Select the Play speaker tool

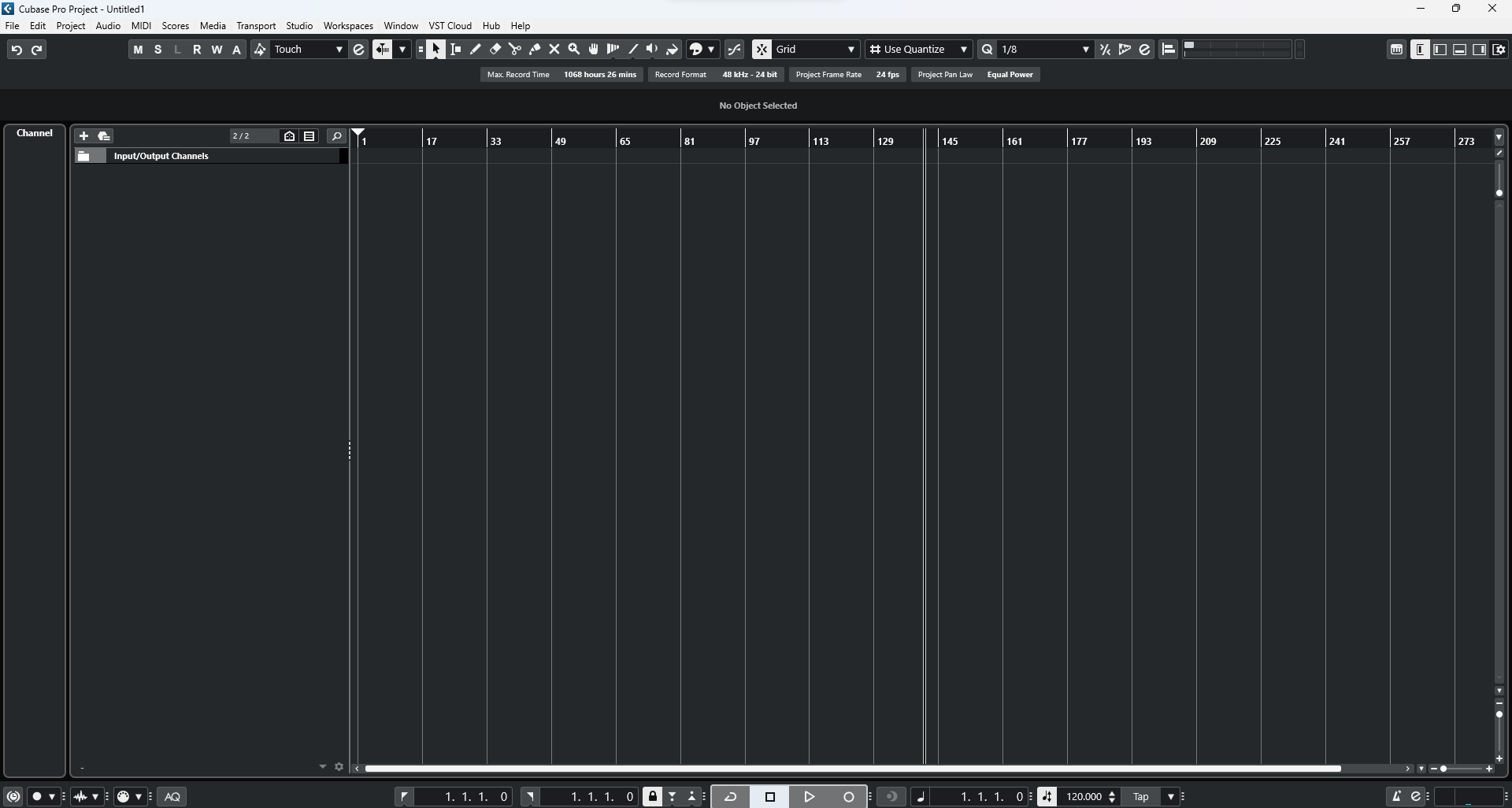(653, 50)
